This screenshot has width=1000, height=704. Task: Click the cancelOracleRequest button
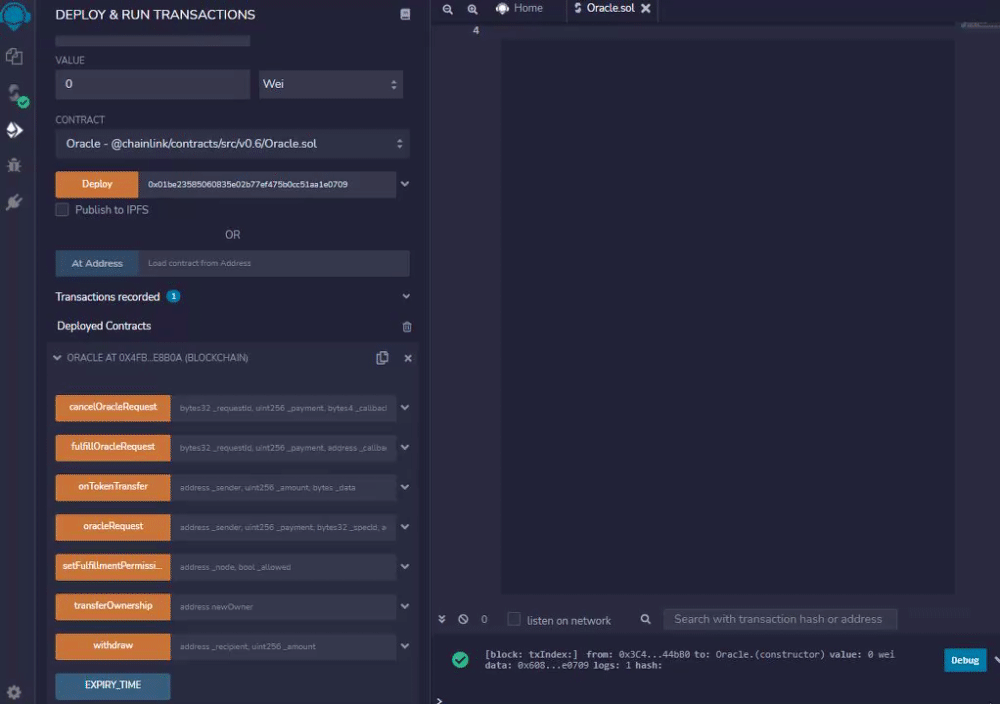[113, 407]
